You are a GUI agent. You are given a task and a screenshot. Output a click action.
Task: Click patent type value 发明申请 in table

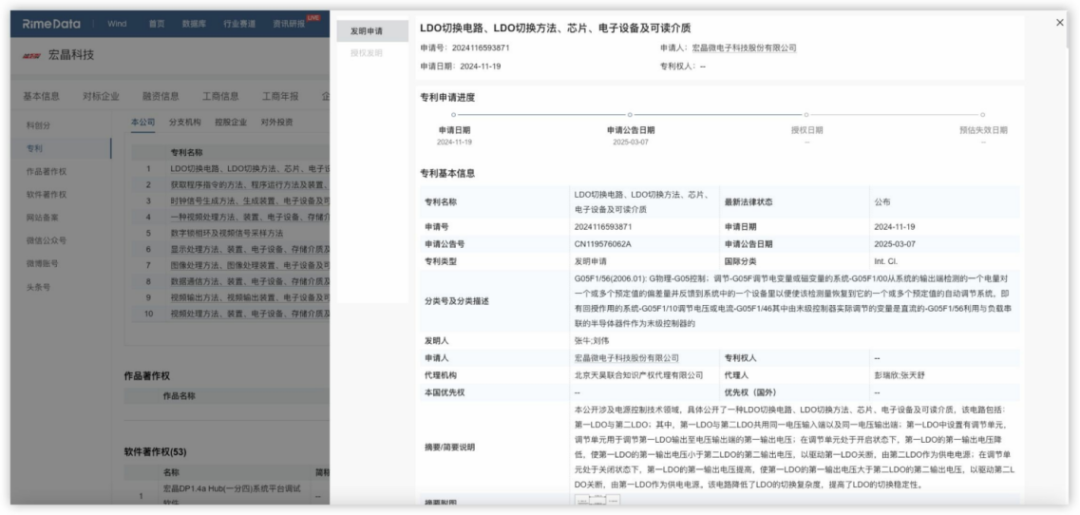tap(590, 262)
